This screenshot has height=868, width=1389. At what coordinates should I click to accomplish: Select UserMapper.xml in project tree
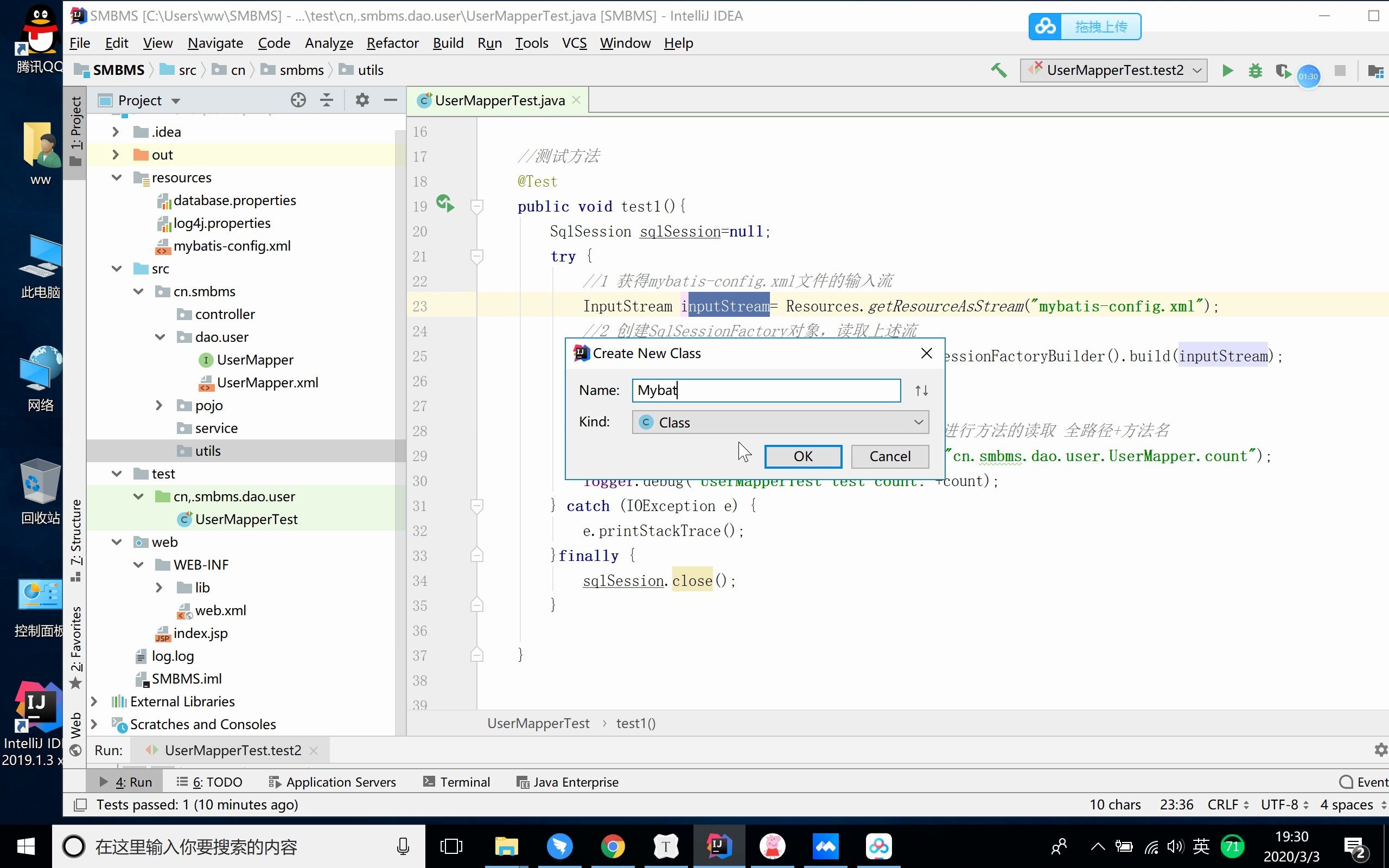pos(267,382)
